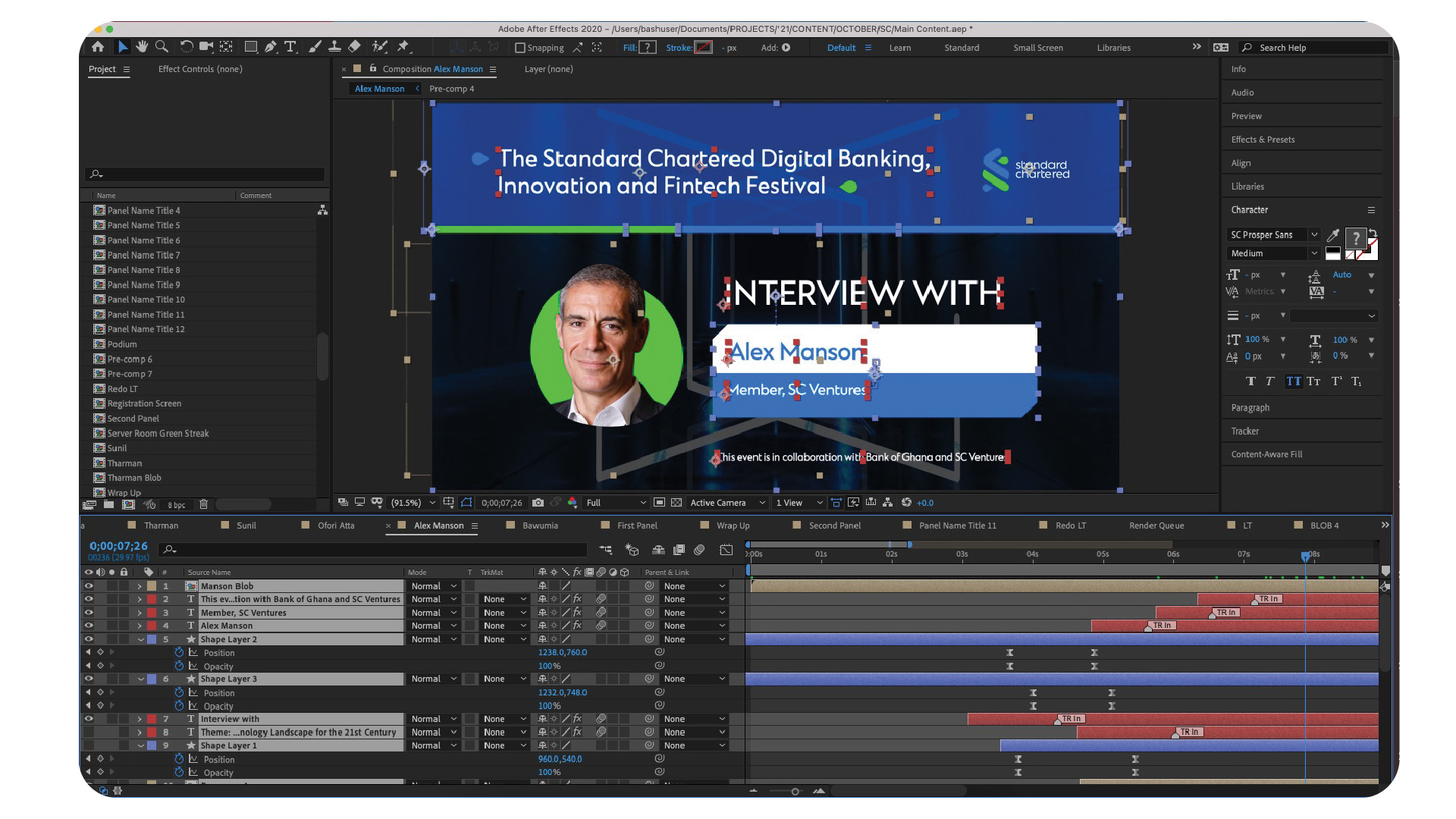This screenshot has height=819, width=1456.
Task: Select the Small Screen workspace
Action: click(1038, 48)
